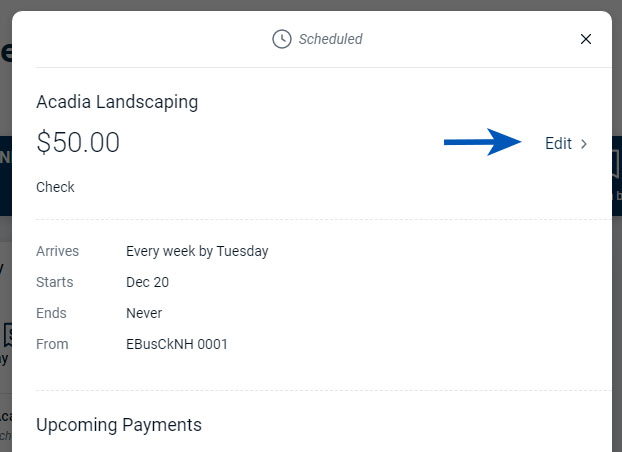Click the Dec 20 start date
The height and width of the screenshot is (452, 622).
(x=147, y=282)
